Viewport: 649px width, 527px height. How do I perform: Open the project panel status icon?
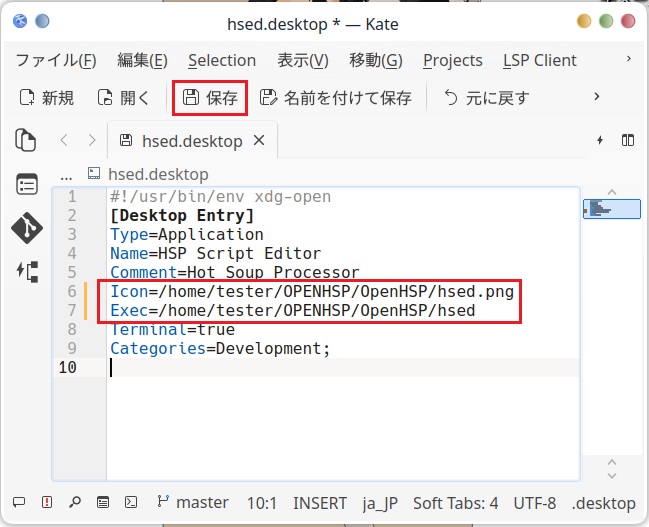pos(103,503)
